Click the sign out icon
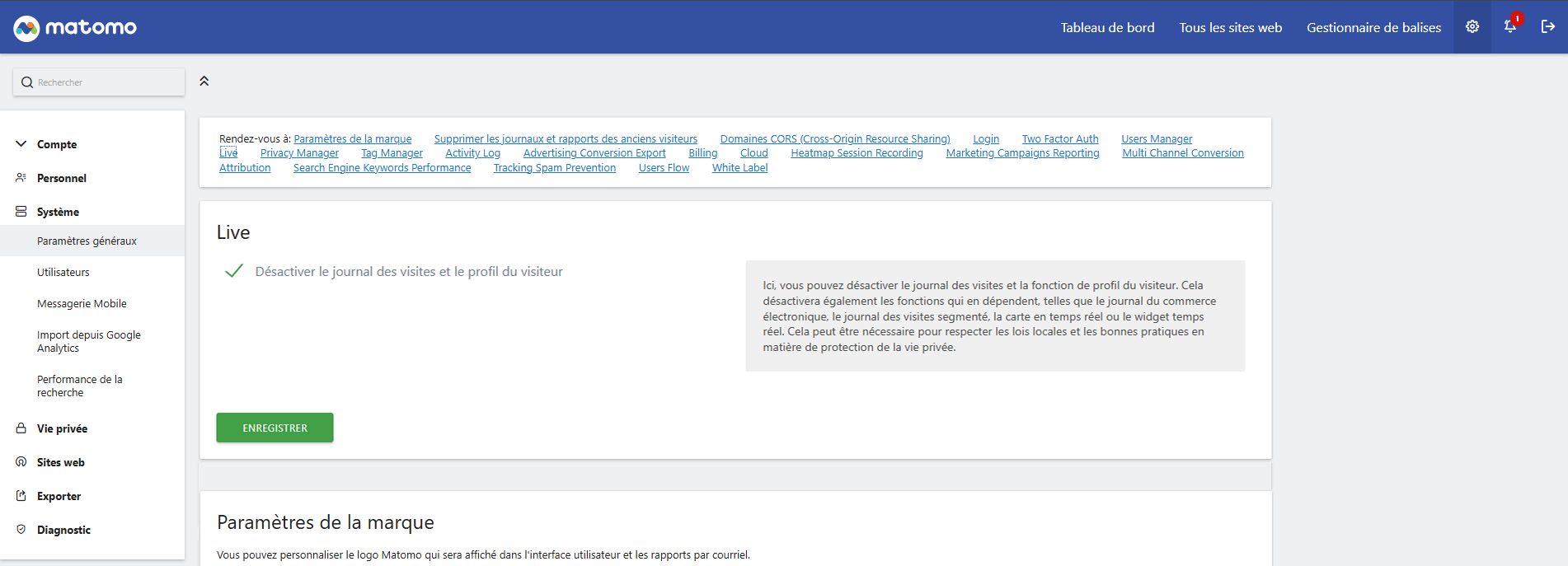This screenshot has width=1568, height=566. click(x=1547, y=27)
